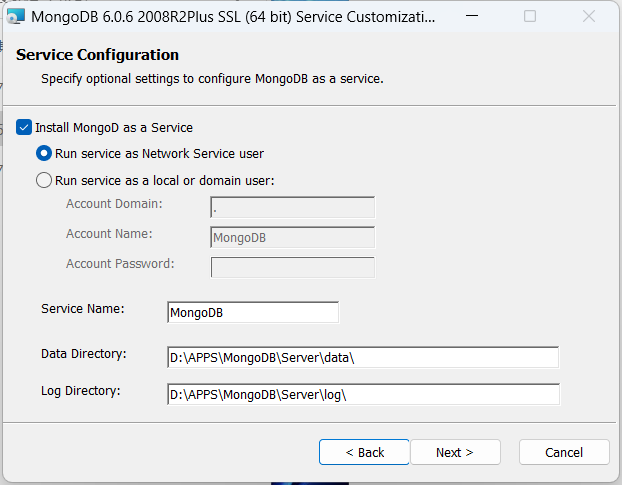Click the MongoDB installer icon in title bar
This screenshot has width=622, height=485.
point(16,17)
